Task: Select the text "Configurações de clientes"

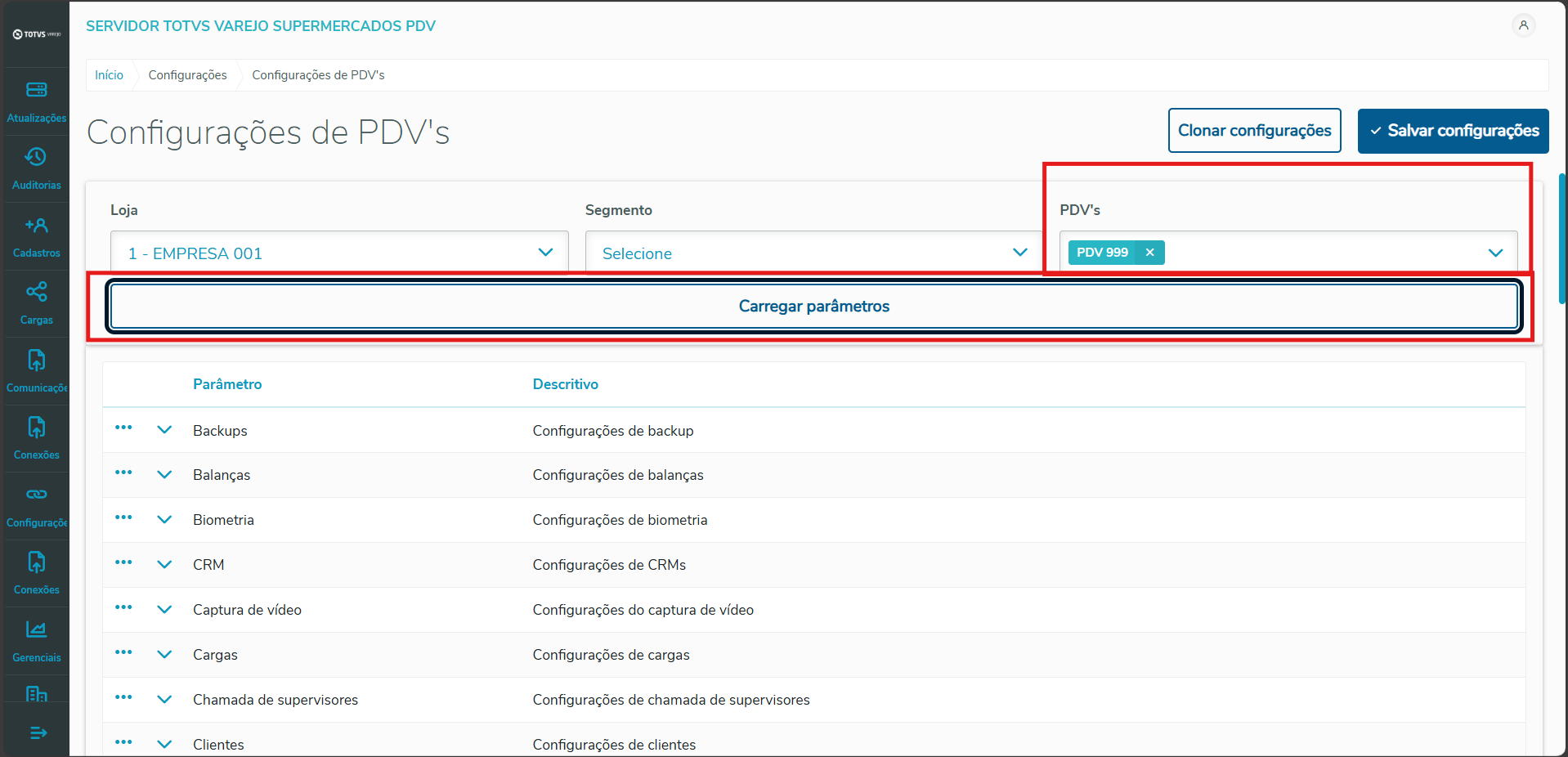Action: [615, 745]
